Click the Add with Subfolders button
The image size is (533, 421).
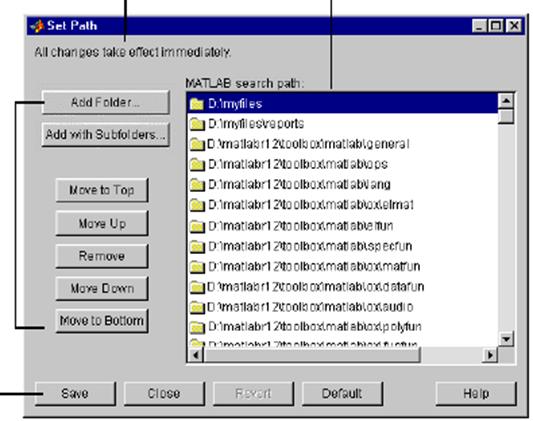105,135
